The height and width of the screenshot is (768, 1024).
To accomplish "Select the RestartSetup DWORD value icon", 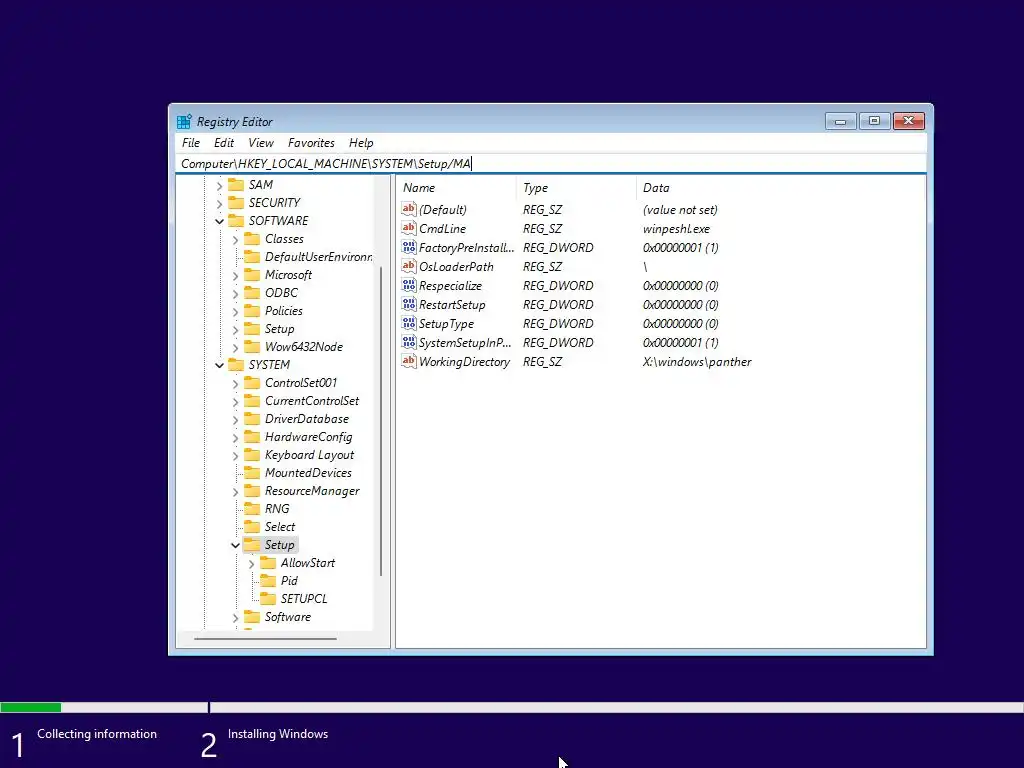I will 409,304.
